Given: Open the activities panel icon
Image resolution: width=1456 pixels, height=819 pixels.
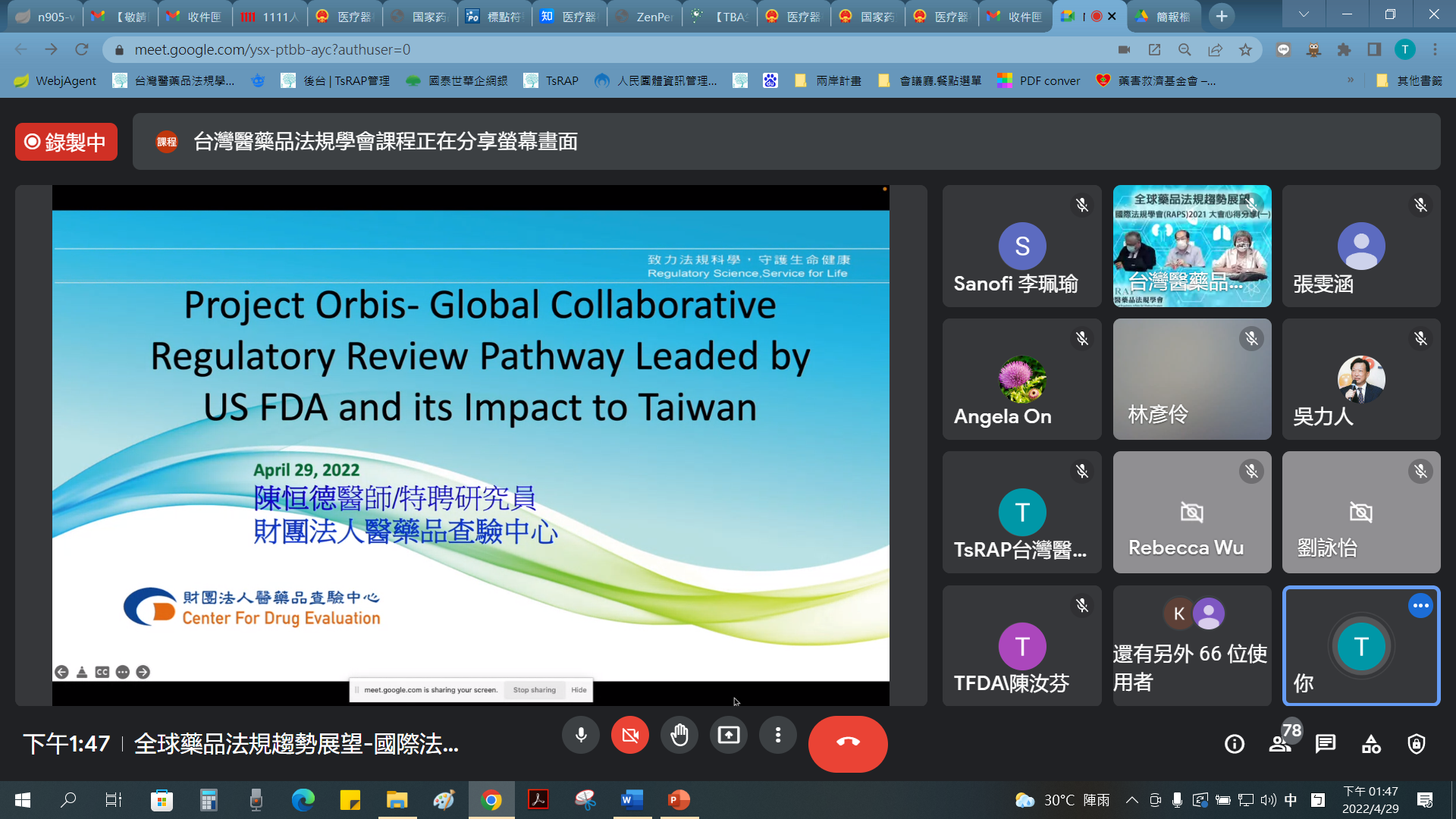Looking at the screenshot, I should click(1370, 744).
